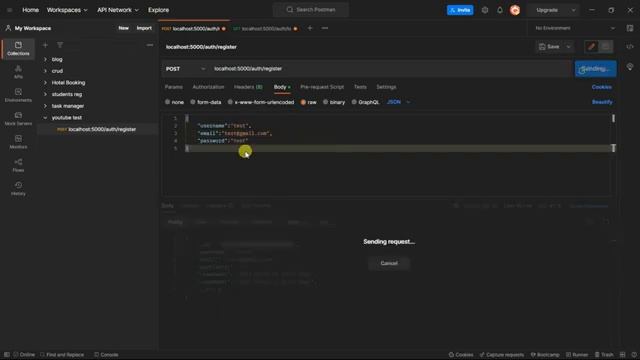This screenshot has height=360, width=640.
Task: Click the request URL input field
Action: pyautogui.click(x=391, y=69)
